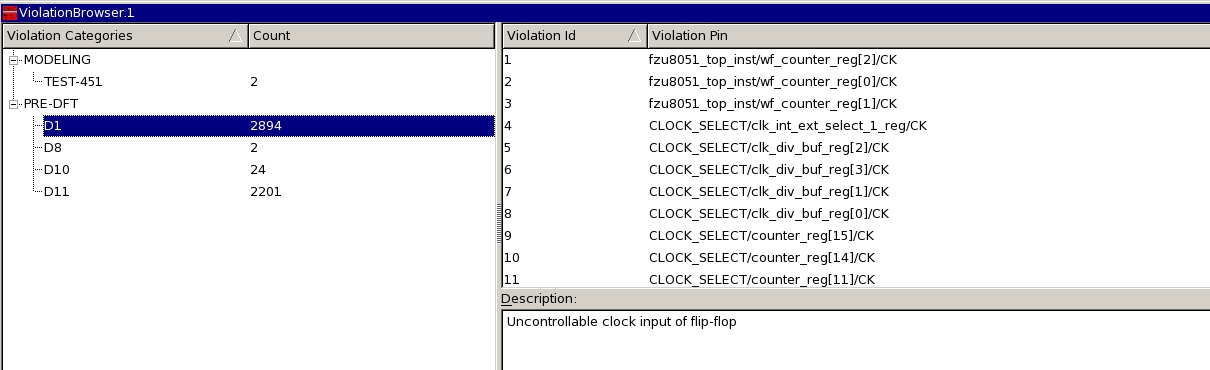Viewport: 1210px width, 370px height.
Task: Click the Description text box
Action: (x=856, y=340)
